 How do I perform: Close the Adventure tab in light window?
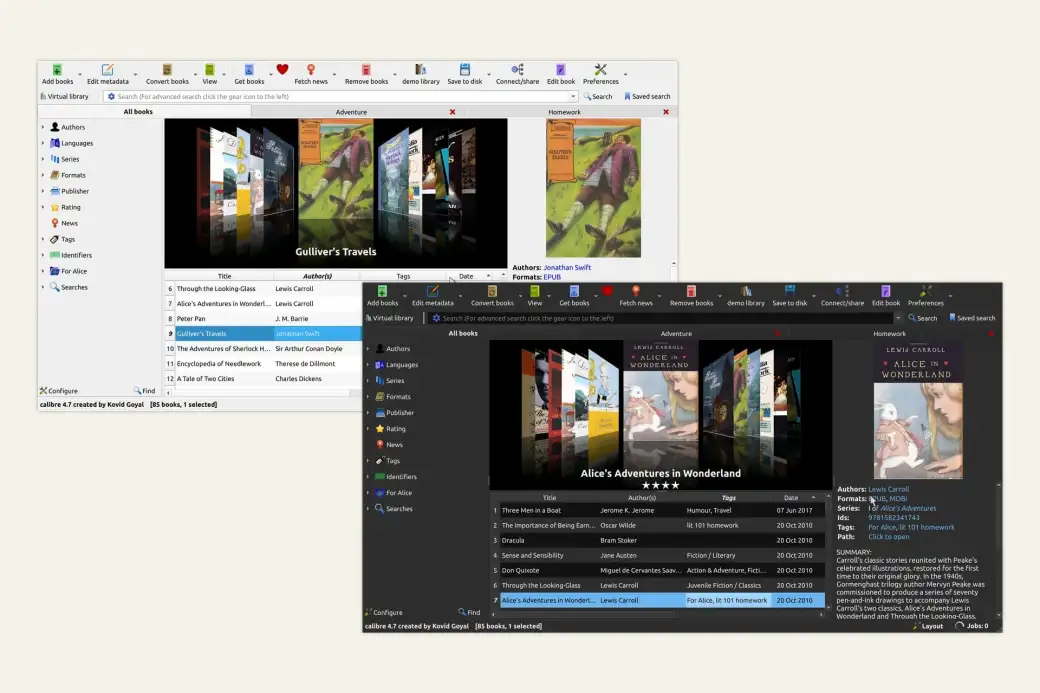click(452, 112)
